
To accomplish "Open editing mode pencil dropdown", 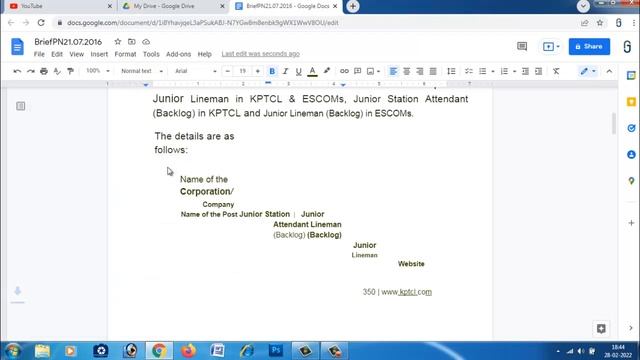I will tap(588, 71).
